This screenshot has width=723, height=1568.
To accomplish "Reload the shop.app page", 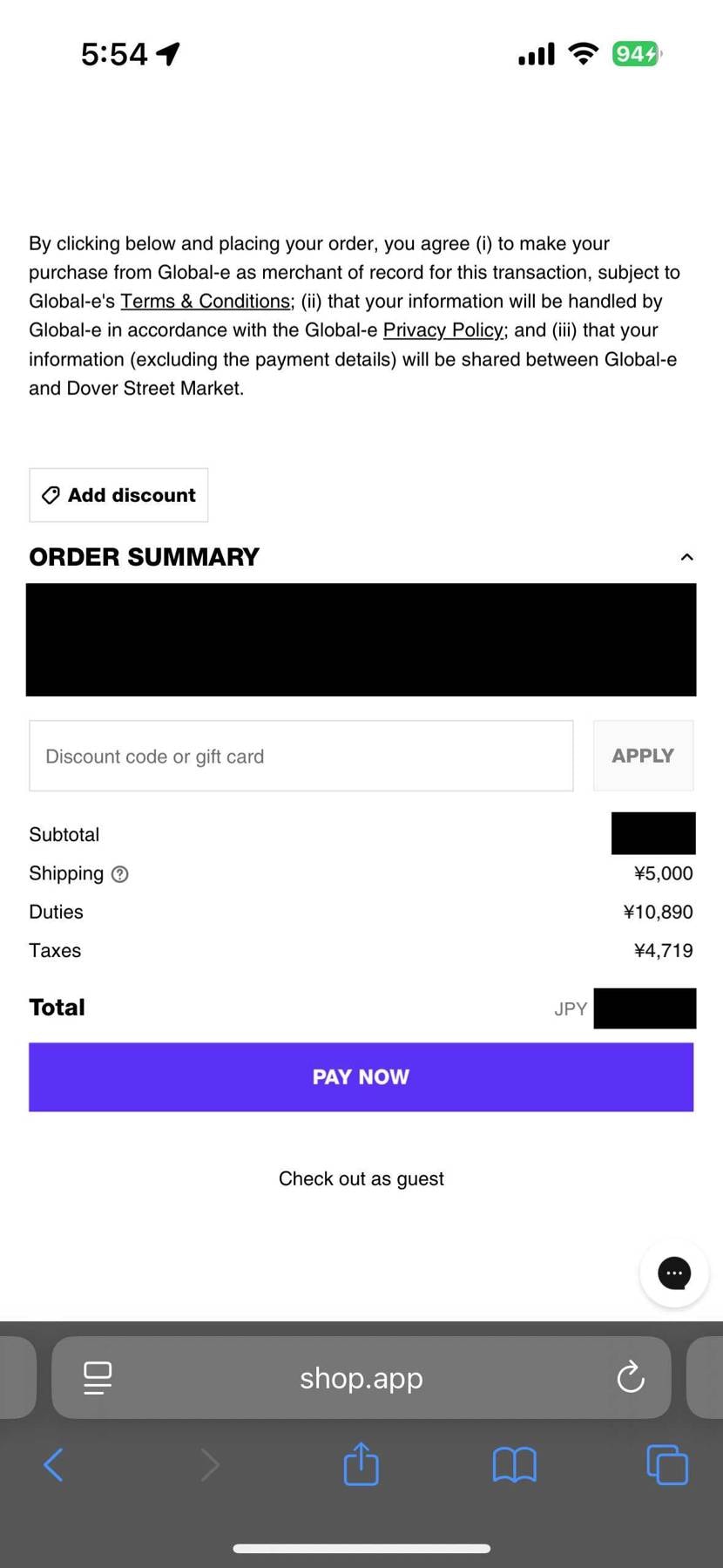I will pyautogui.click(x=630, y=1378).
